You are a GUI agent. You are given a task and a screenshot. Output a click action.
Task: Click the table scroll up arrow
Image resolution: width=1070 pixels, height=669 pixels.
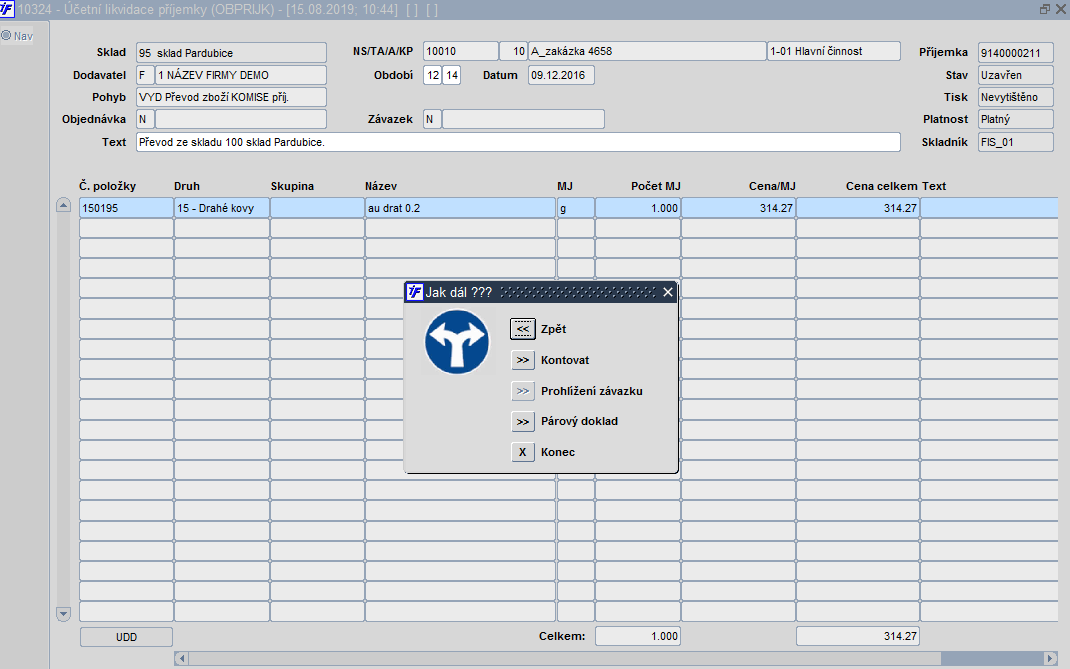[63, 205]
